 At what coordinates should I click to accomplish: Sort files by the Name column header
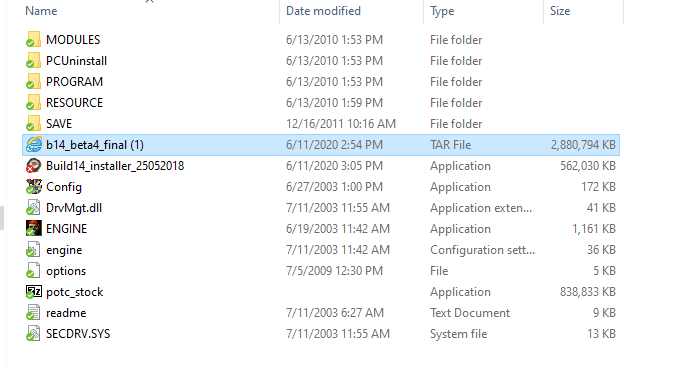[x=41, y=11]
